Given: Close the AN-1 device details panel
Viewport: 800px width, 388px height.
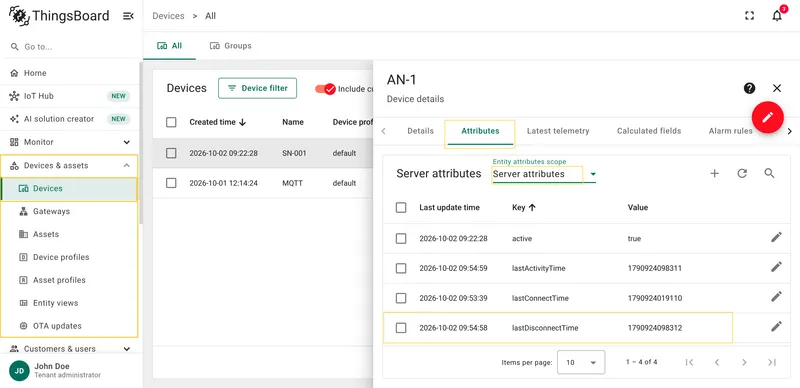Looking at the screenshot, I should point(777,88).
